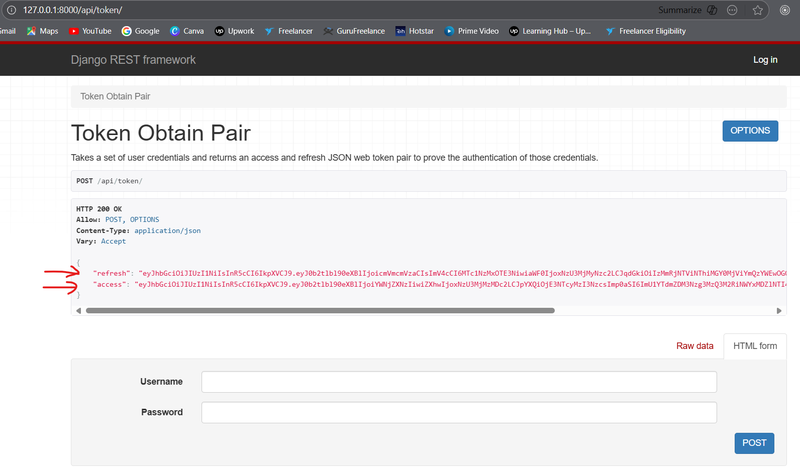Click the application/json content type value
Viewport: 800px width, 473px height.
167,231
